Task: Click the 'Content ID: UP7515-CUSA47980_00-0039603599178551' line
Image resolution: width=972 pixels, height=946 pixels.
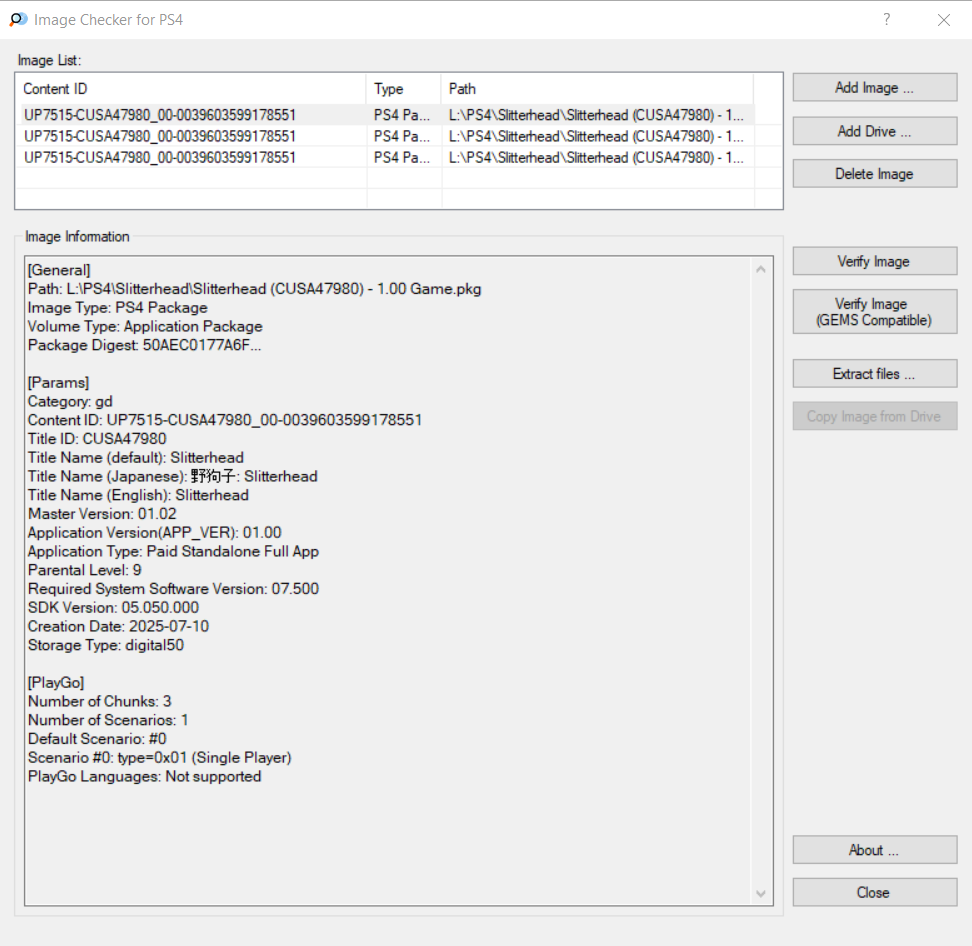Action: pyautogui.click(x=225, y=420)
